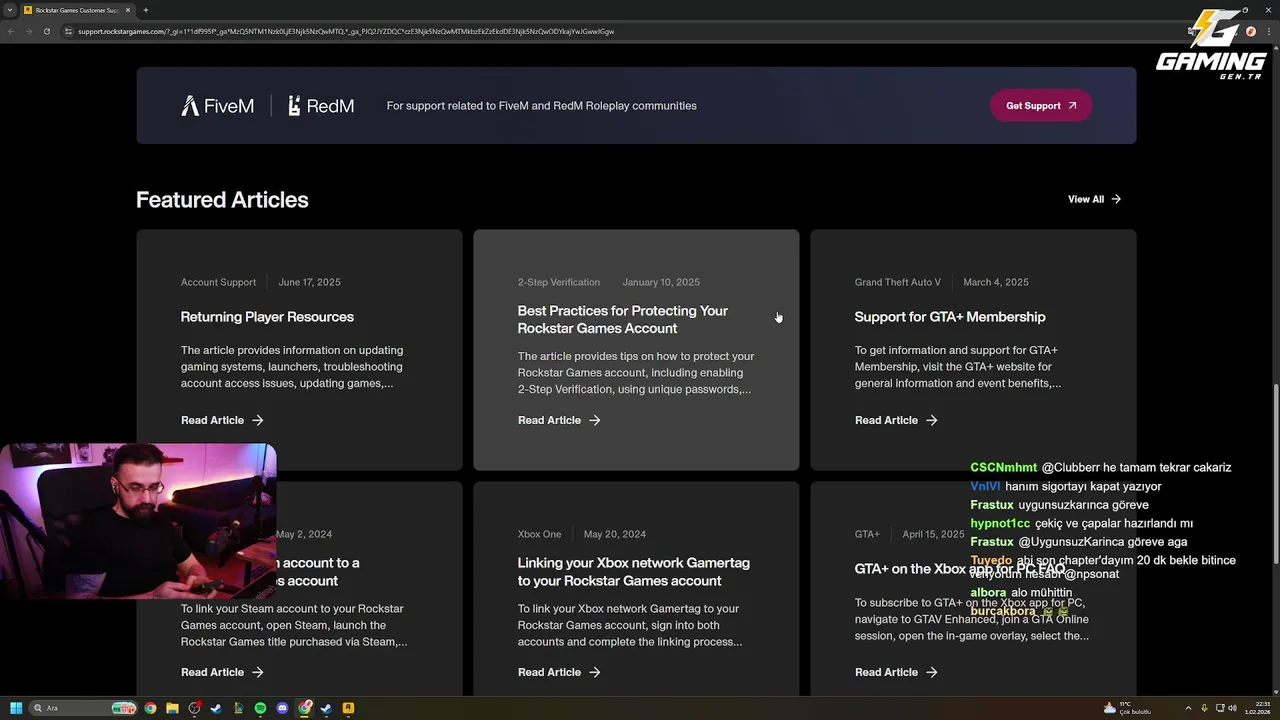Open the Returning Player Resources article title
1280x720 pixels.
[x=267, y=317]
